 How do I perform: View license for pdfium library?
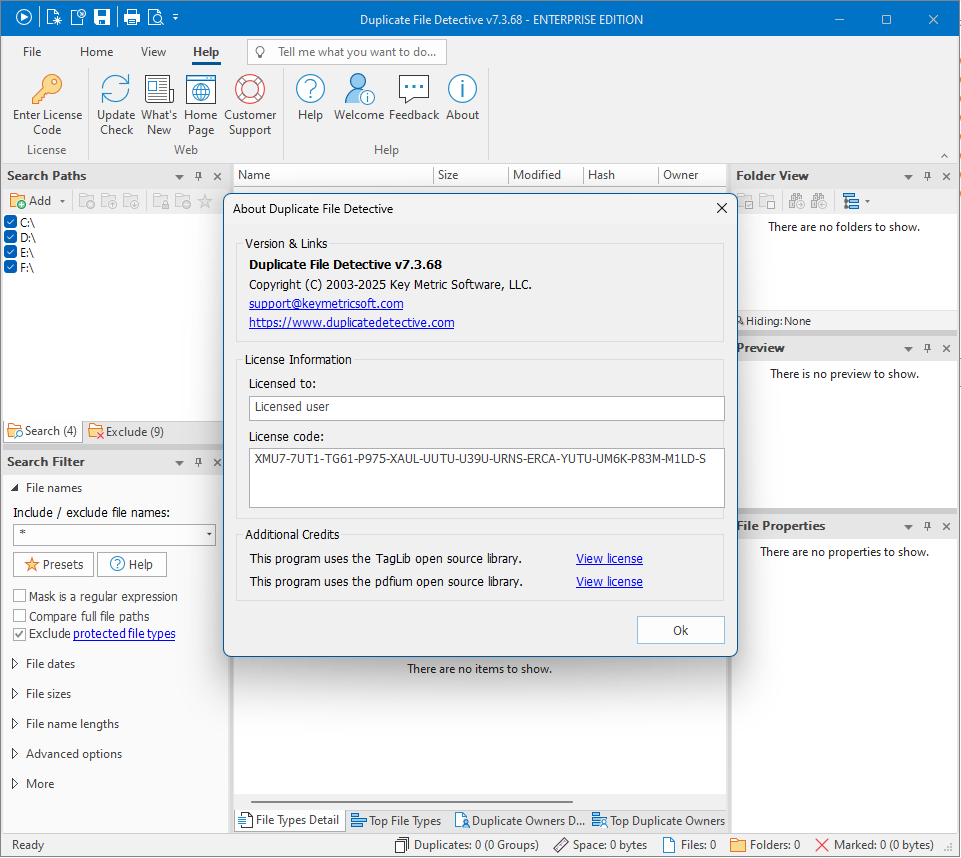(609, 582)
